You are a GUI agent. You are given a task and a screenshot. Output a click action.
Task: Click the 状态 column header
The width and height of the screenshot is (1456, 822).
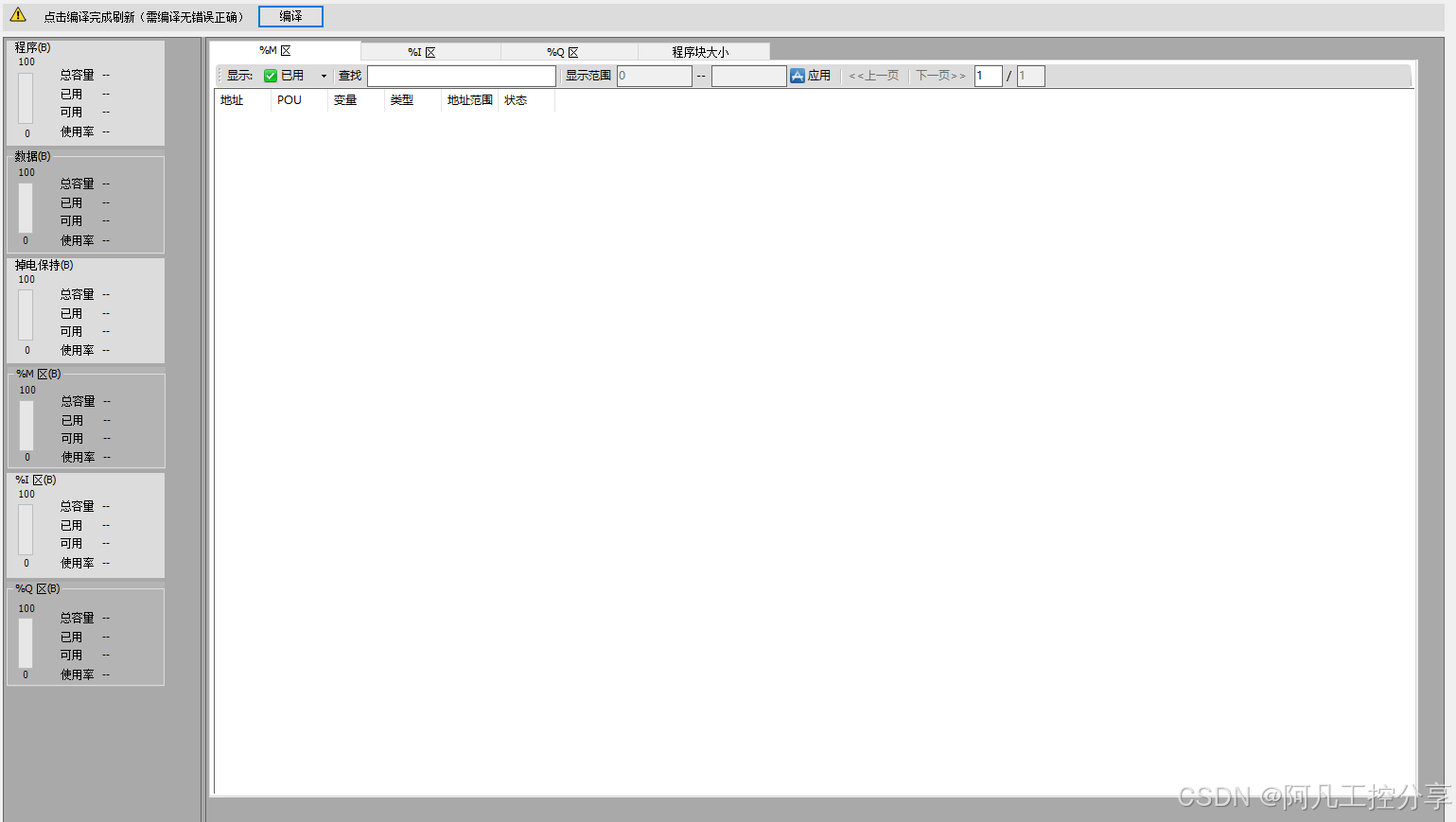point(526,100)
